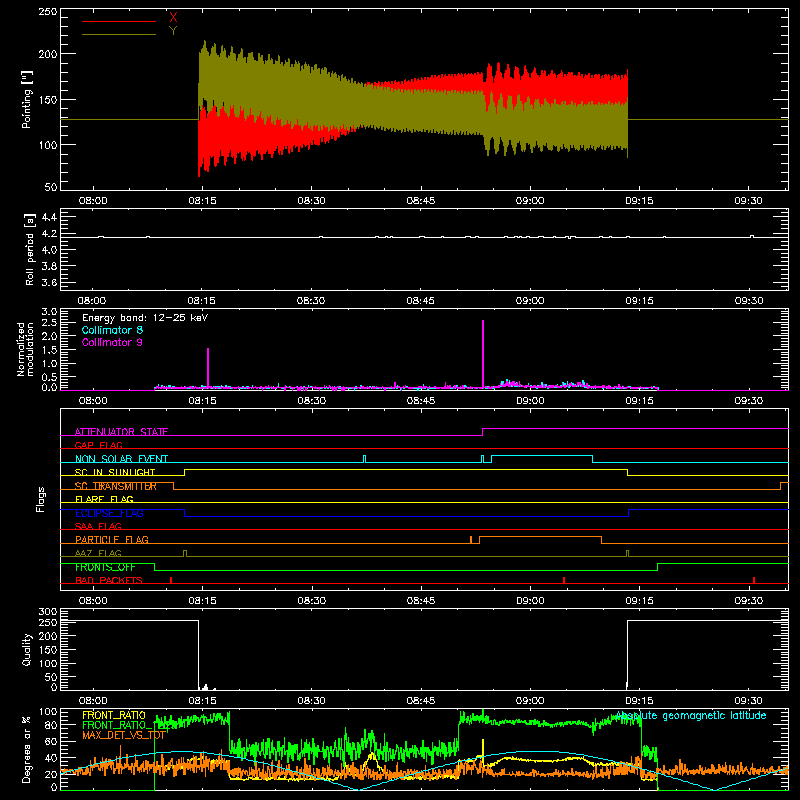Click the 3.6 tick label on Roll period axis

pyautogui.click(x=49, y=282)
